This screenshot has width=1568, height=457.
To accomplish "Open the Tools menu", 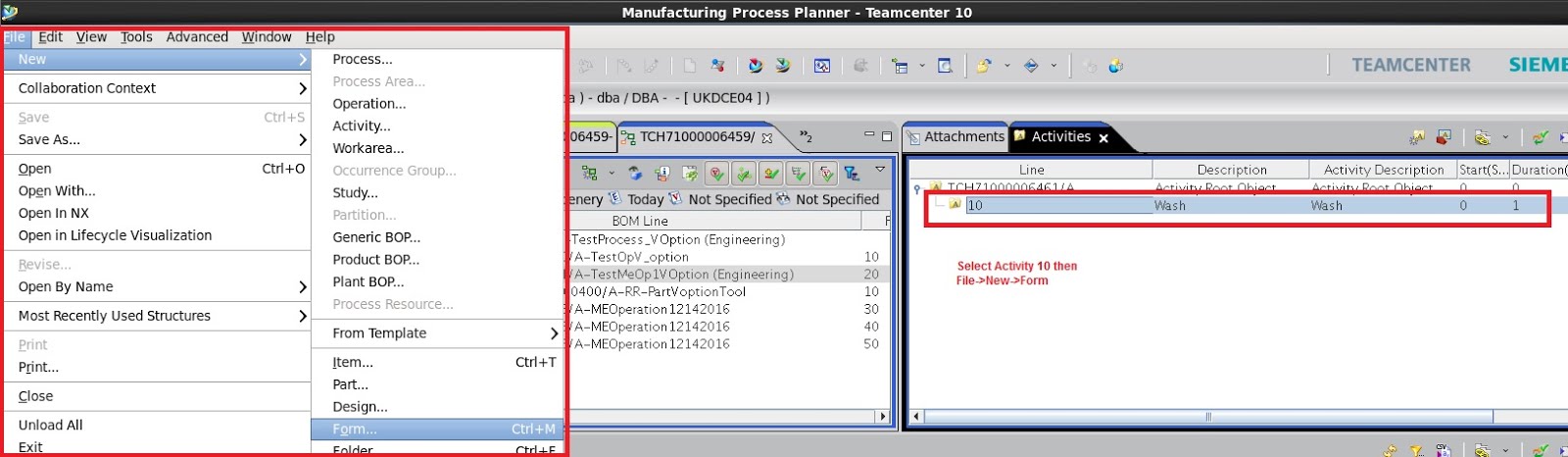I will point(136,37).
